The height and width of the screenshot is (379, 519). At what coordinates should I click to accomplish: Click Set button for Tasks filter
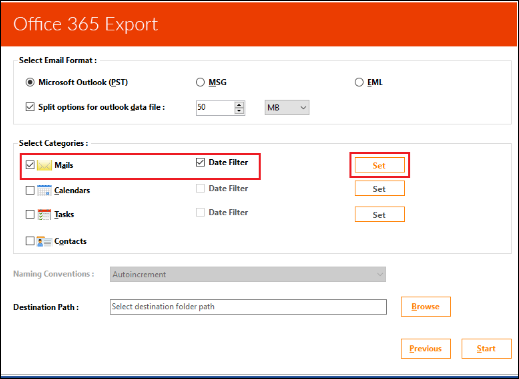(380, 214)
